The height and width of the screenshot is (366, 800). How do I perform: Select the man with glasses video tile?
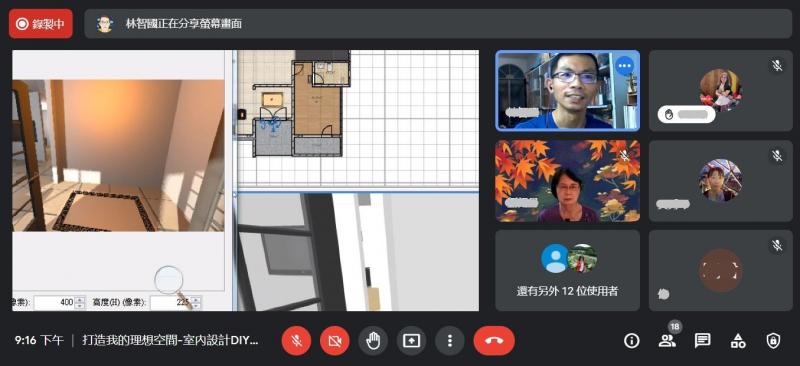tap(567, 90)
